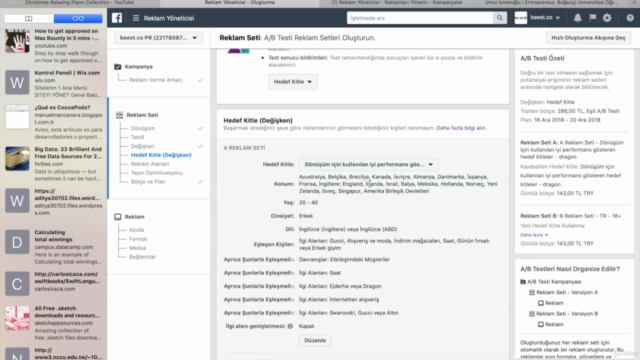
Task: Open the Hedef Kitle dropdown button
Action: 293,82
